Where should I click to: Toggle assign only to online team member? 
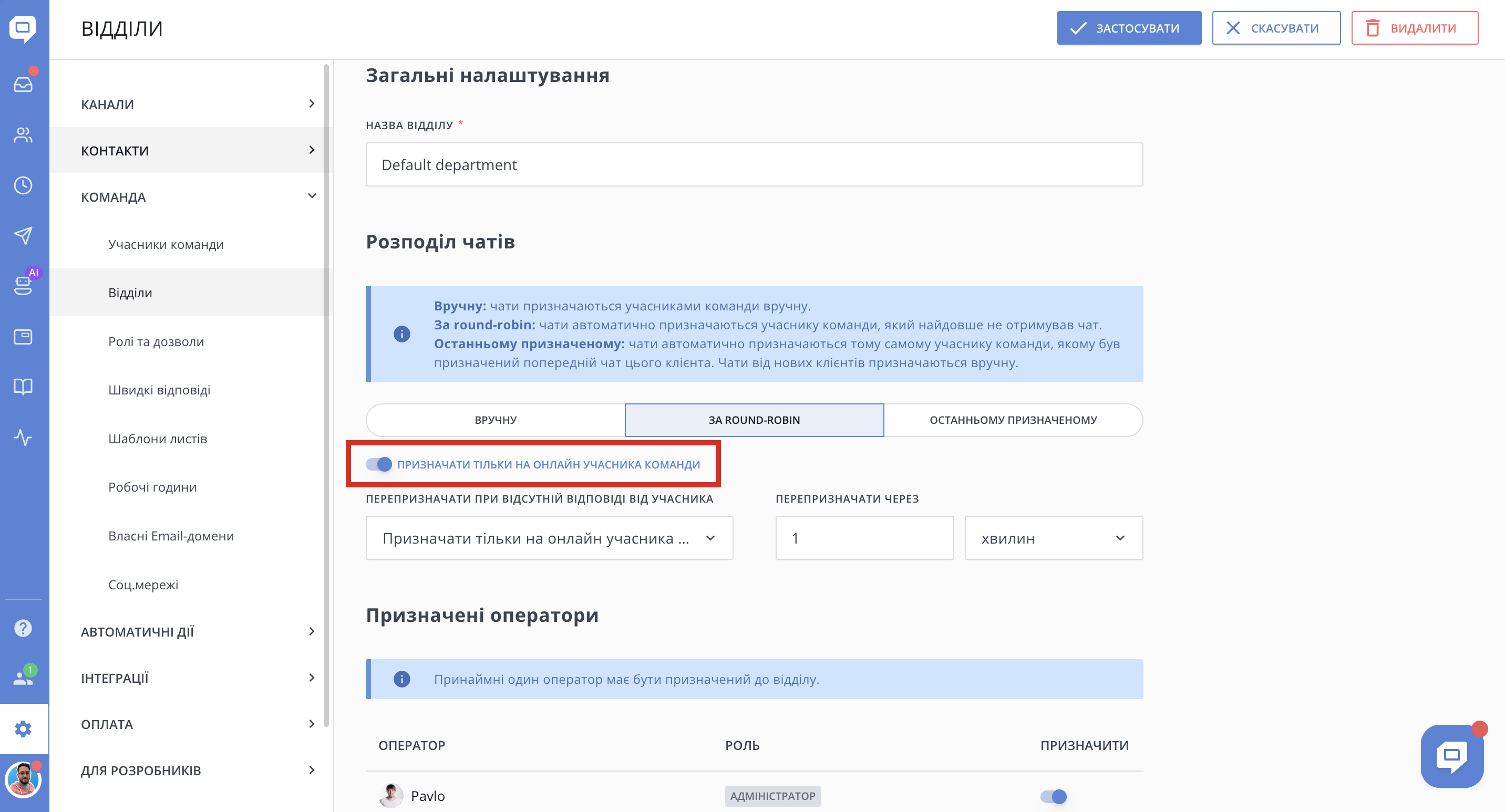point(378,465)
